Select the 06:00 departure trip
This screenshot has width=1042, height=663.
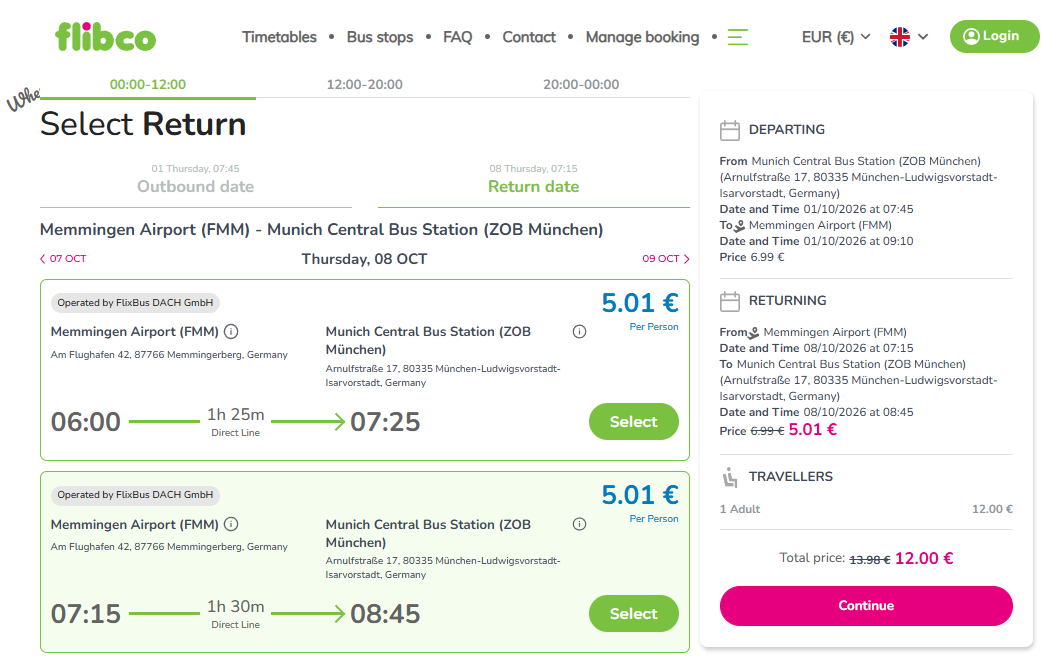tap(633, 422)
